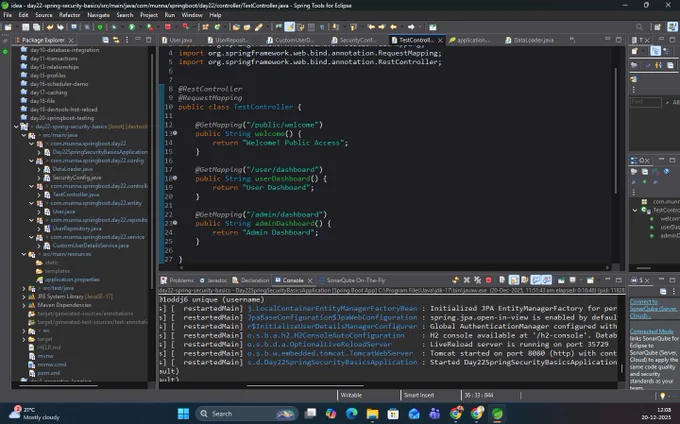This screenshot has width=680, height=424.
Task: Click 'Connected Mode' link in side panel
Action: point(651,331)
